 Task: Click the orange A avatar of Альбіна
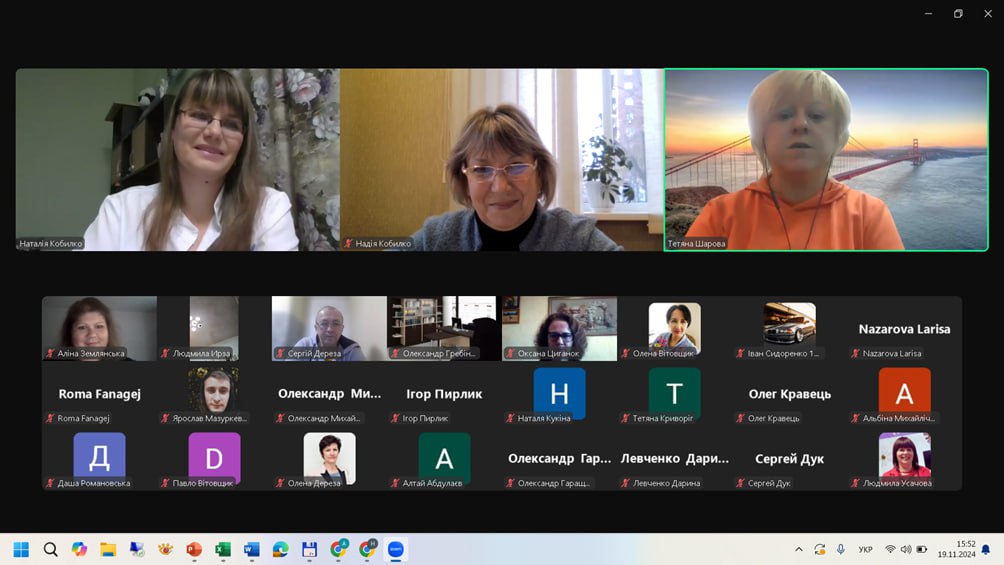[904, 391]
